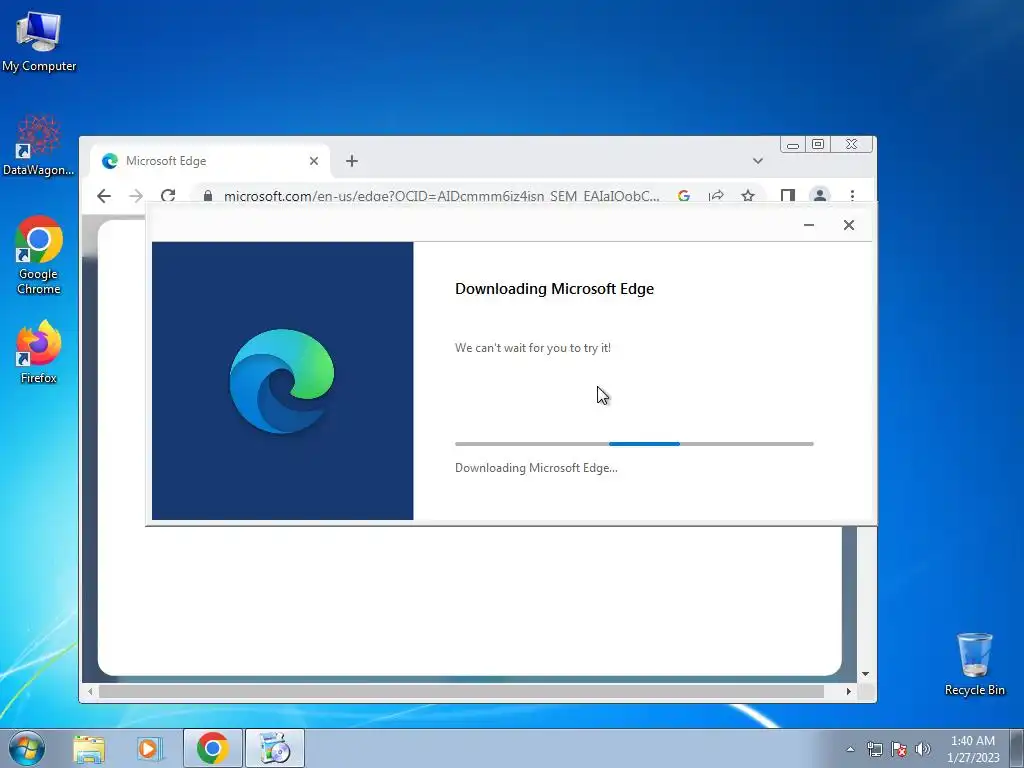Go back in Chrome browser
Viewport: 1024px width, 768px height.
(104, 196)
